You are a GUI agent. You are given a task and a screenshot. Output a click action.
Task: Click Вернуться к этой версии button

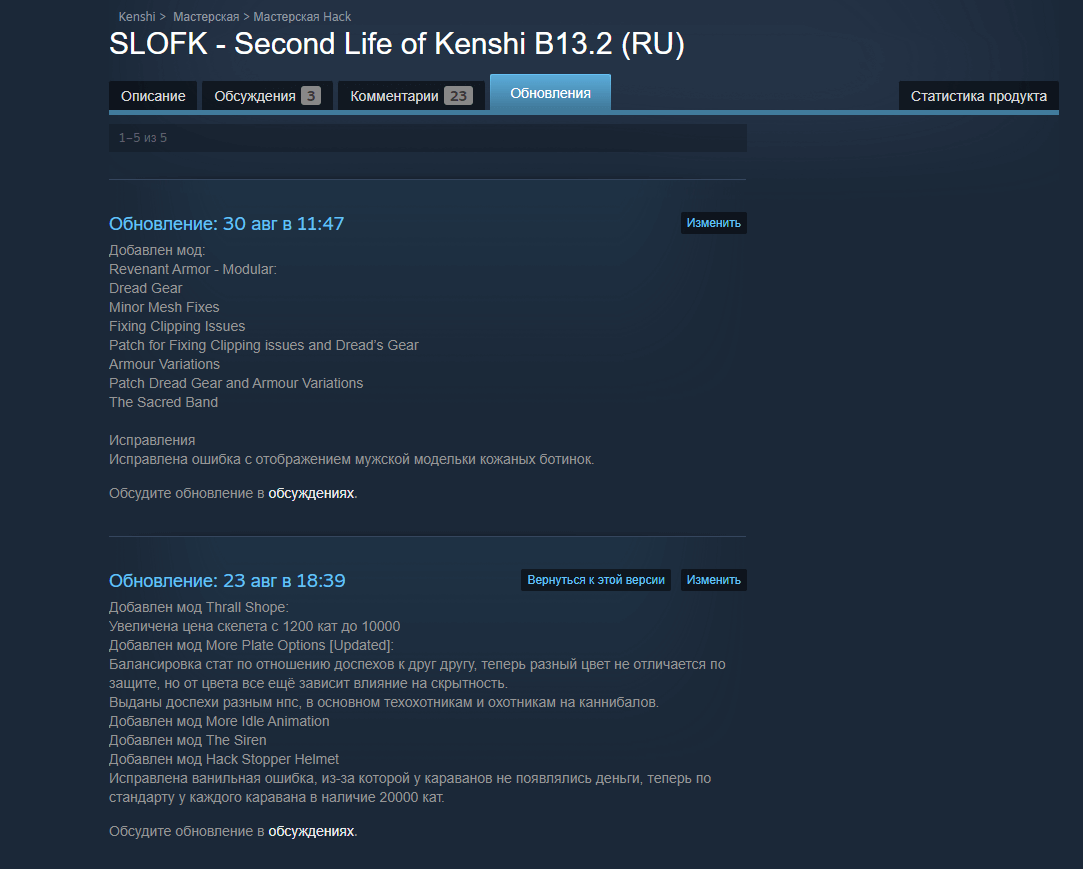tap(596, 580)
